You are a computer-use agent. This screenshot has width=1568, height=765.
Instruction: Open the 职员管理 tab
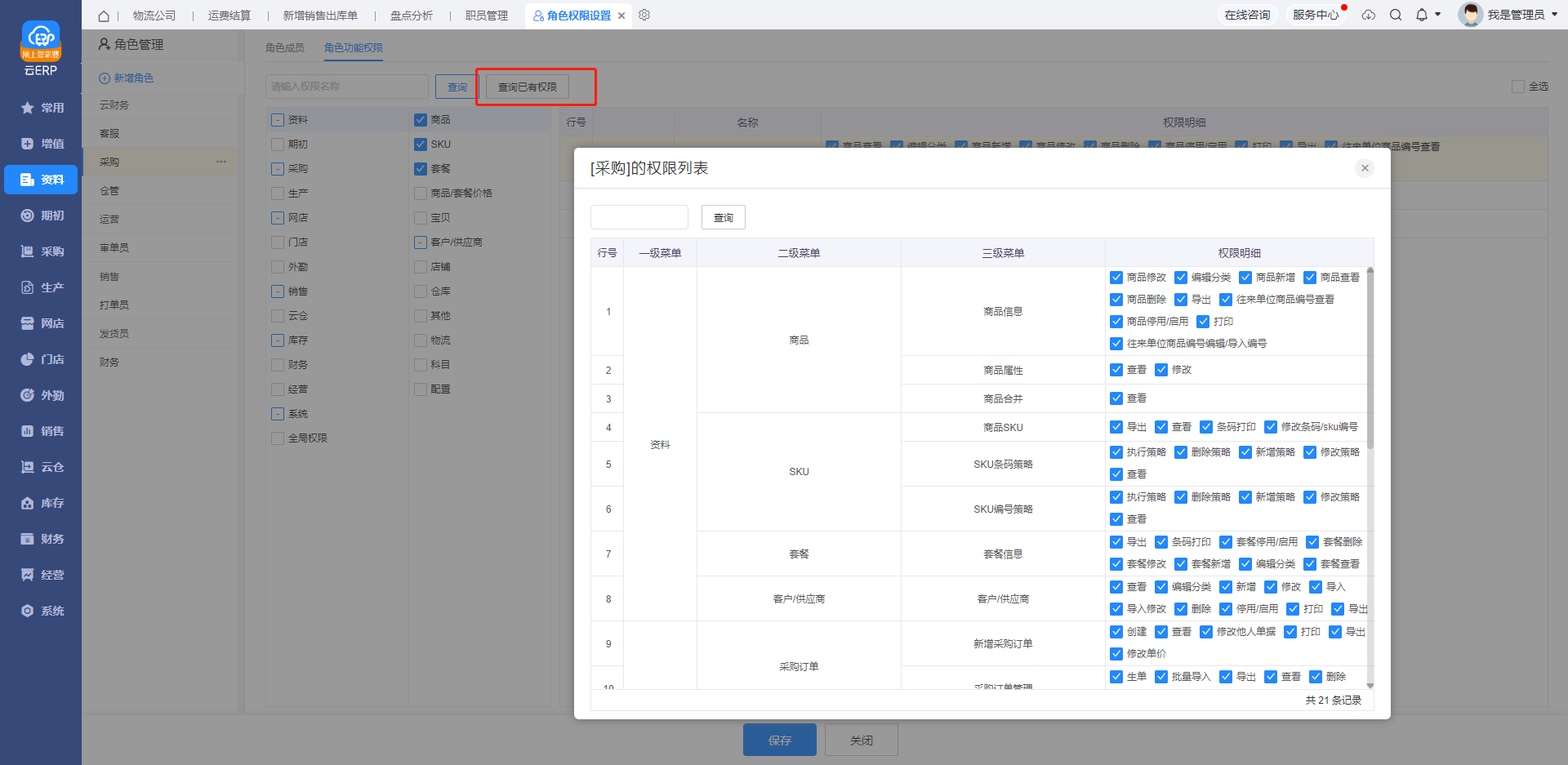tap(487, 16)
